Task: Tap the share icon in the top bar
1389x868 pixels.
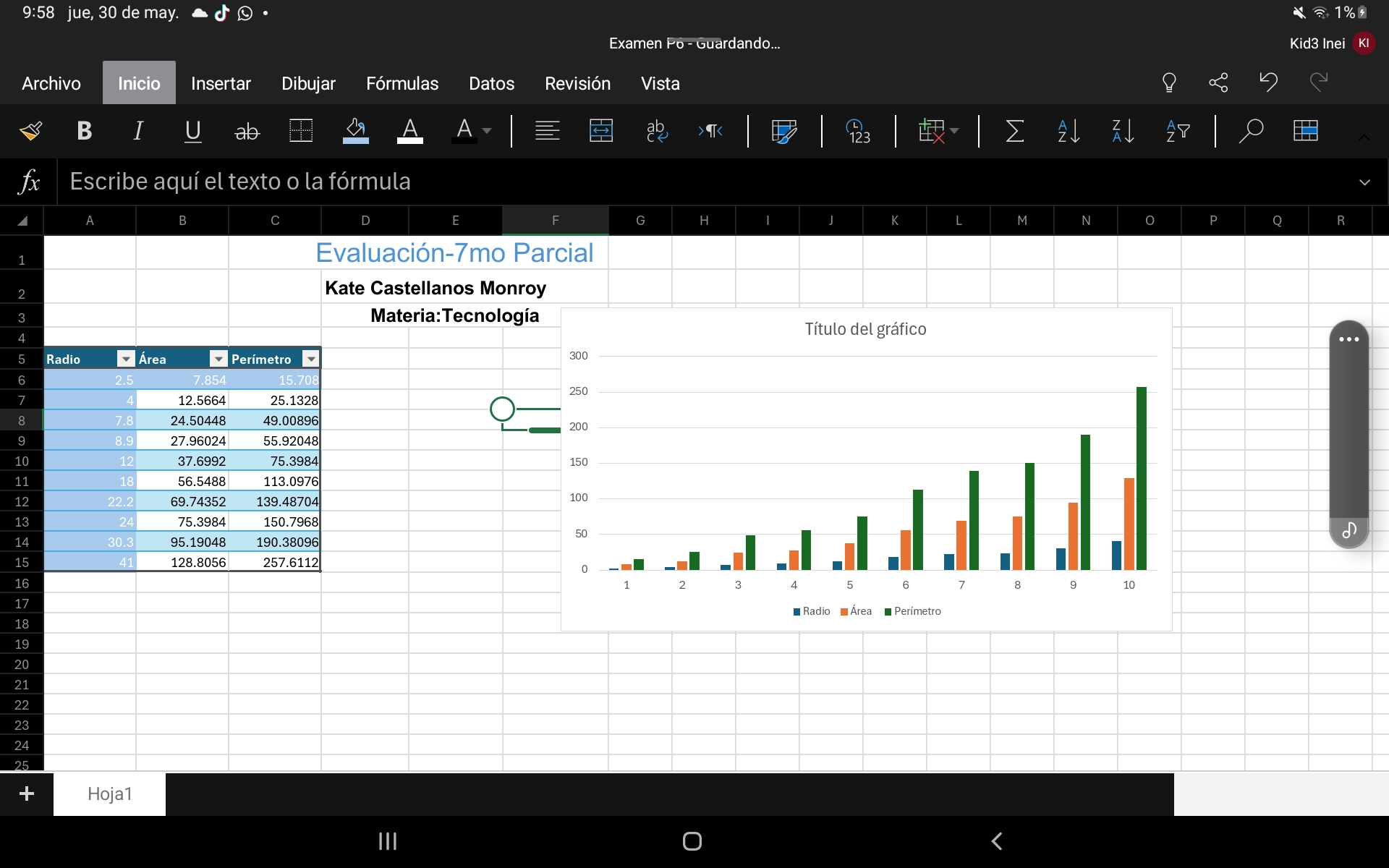Action: tap(1218, 82)
